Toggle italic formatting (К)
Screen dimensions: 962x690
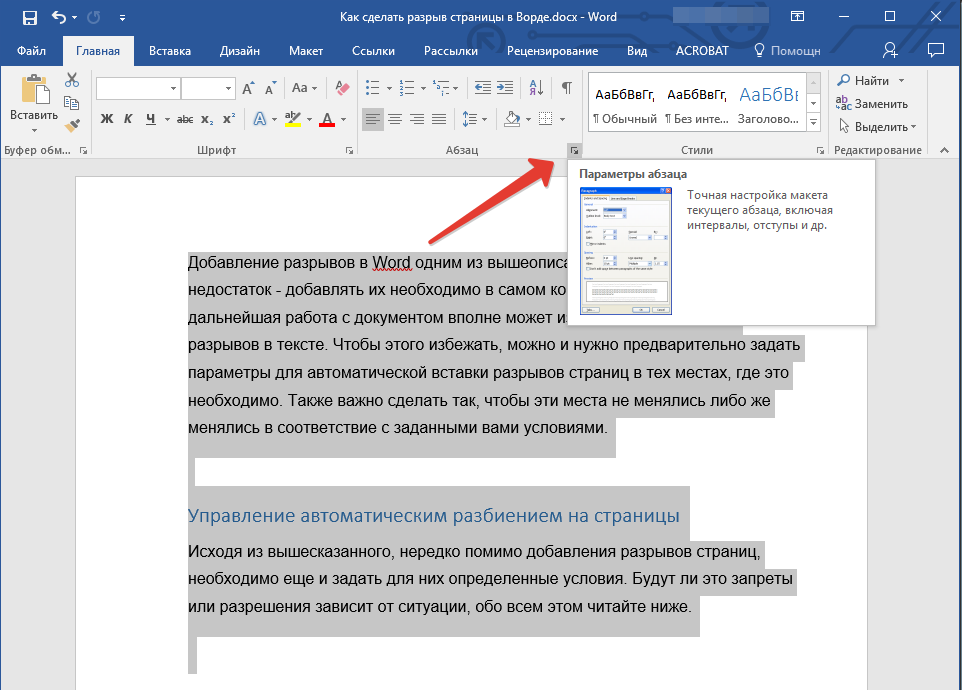(128, 120)
